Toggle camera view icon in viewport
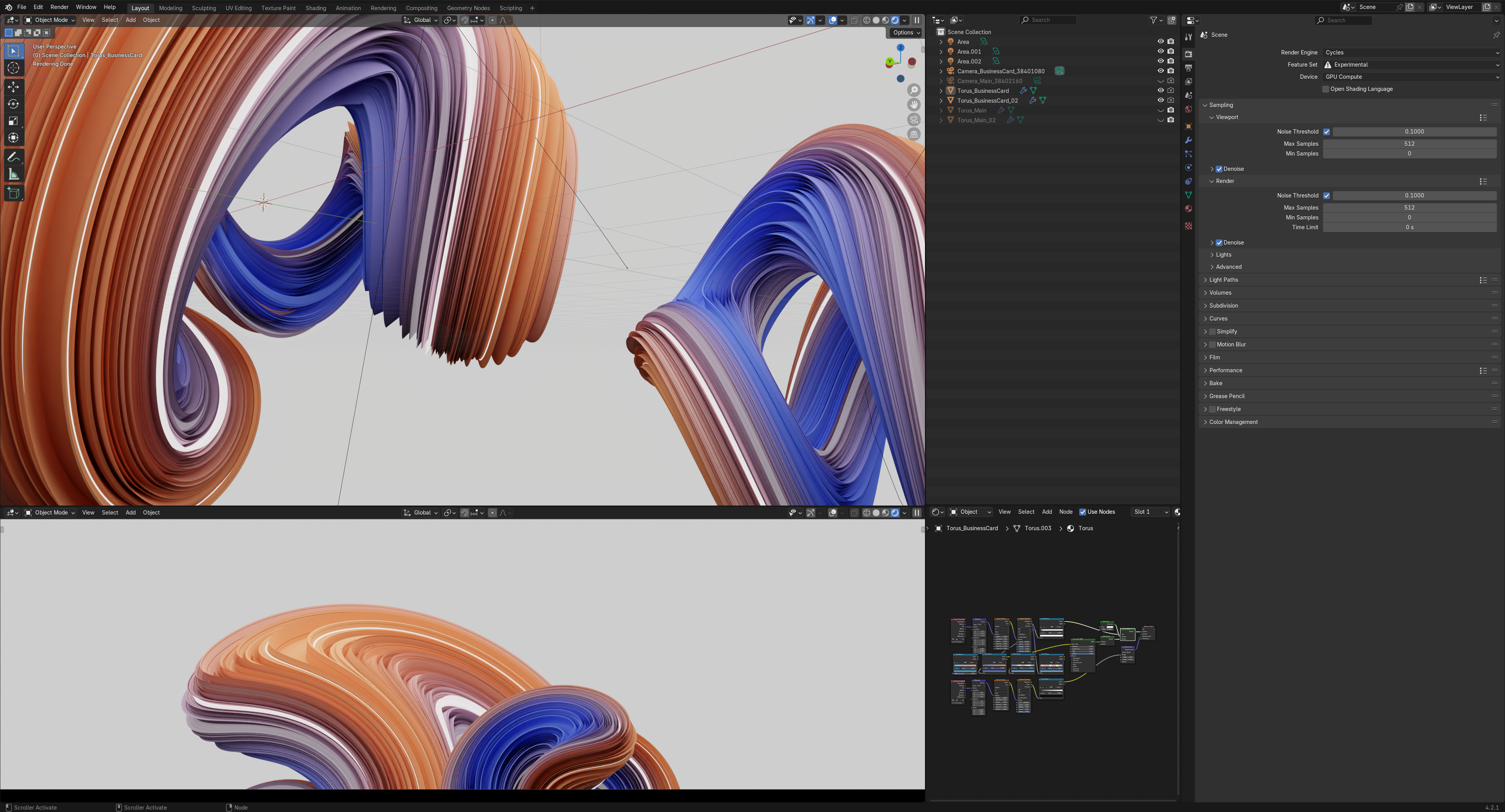This screenshot has height=812, width=1505. [x=914, y=119]
